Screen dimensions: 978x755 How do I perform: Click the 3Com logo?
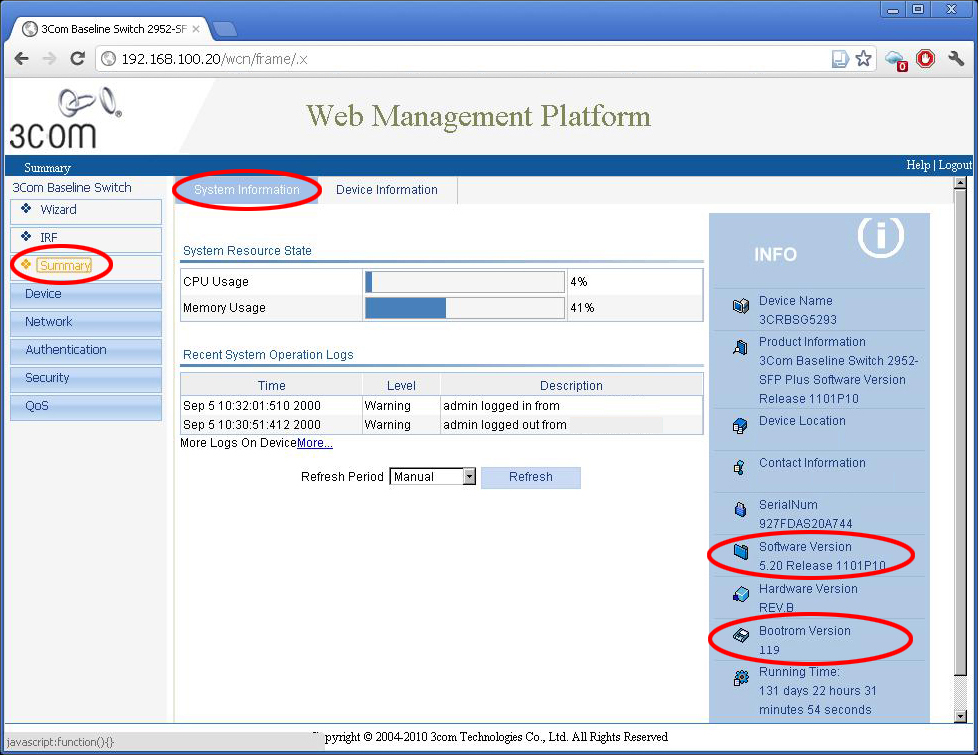coord(65,118)
